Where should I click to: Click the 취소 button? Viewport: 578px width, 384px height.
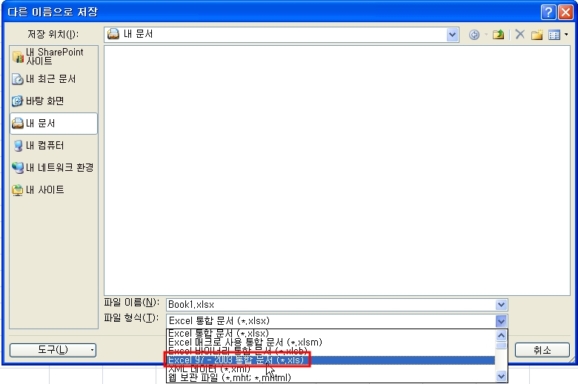(542, 350)
